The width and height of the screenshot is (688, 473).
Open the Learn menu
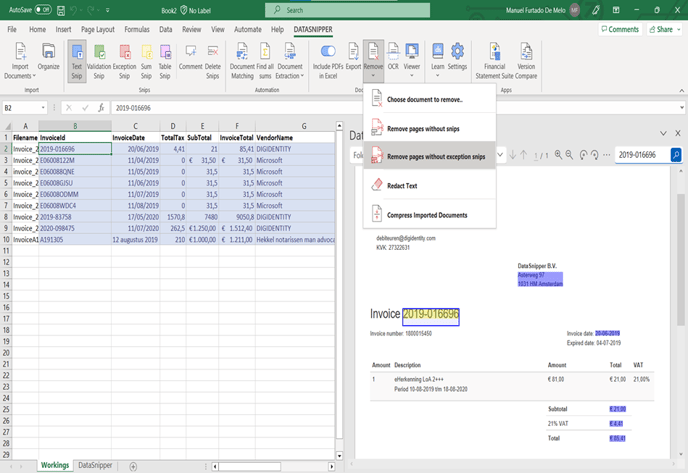tap(437, 61)
